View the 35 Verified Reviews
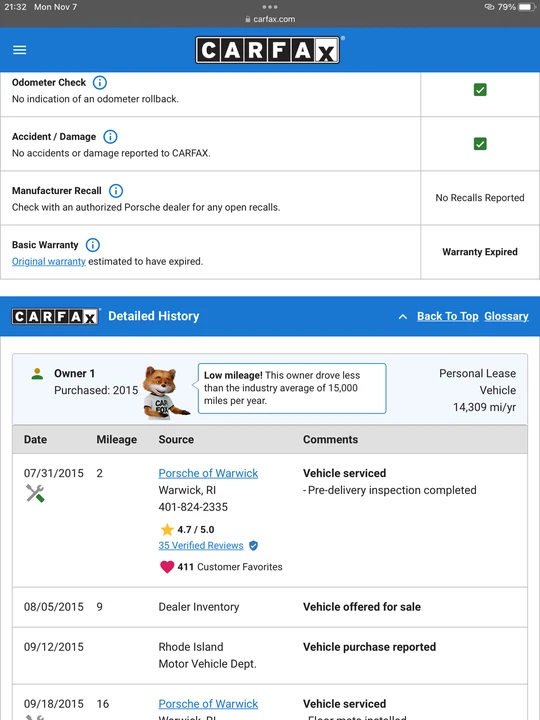540x720 pixels. tap(201, 546)
